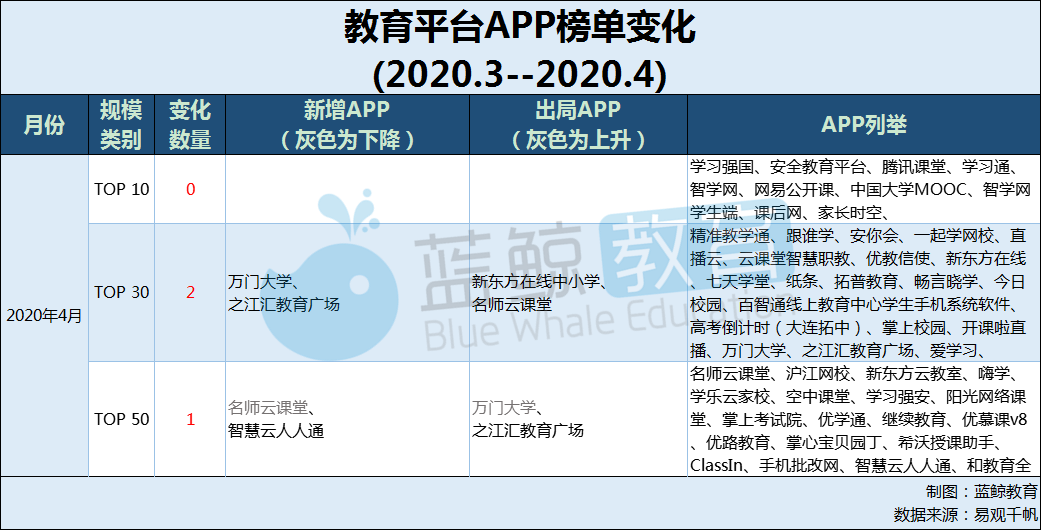Select the APP列举 column header
1041x530 pixels.
(864, 125)
